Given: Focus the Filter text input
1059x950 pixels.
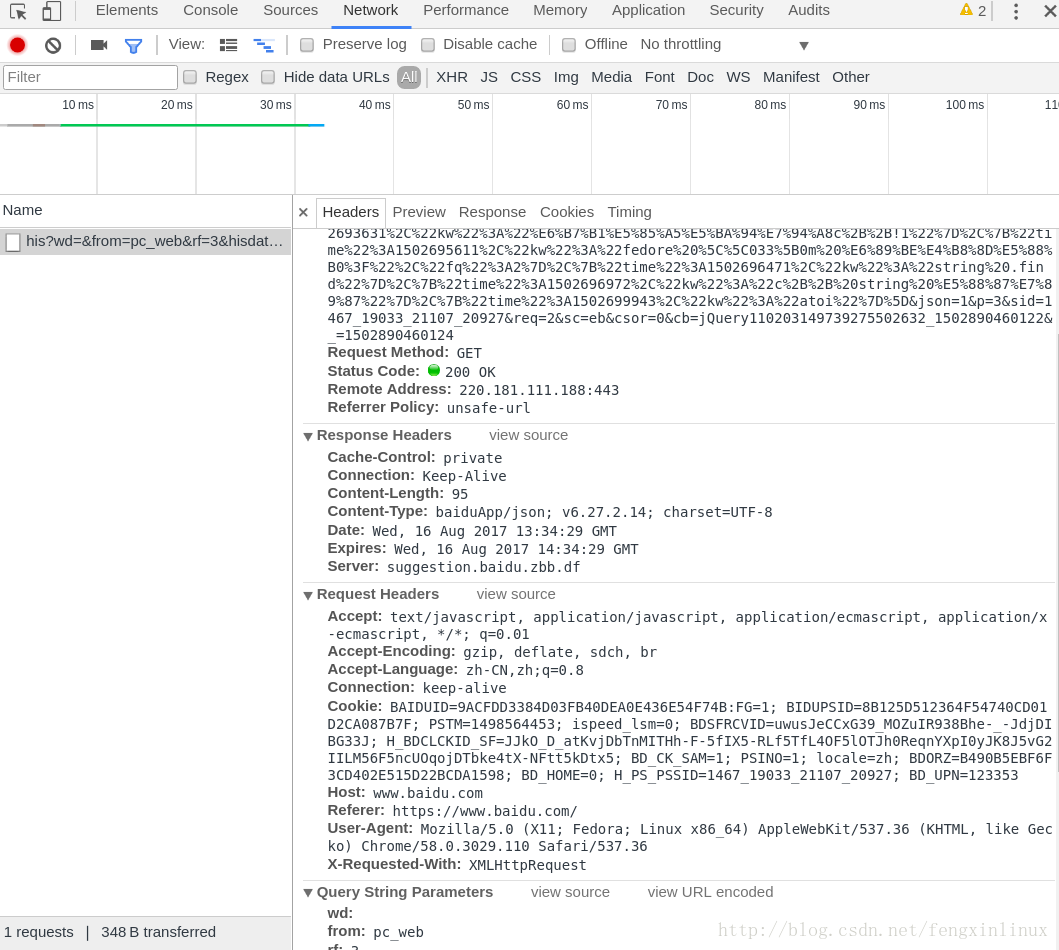Looking at the screenshot, I should click(91, 77).
